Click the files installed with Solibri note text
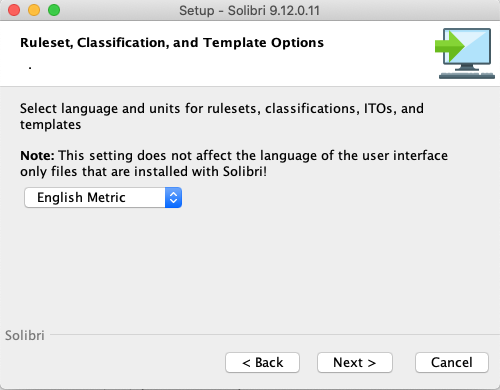The height and width of the screenshot is (390, 500). pyautogui.click(x=143, y=172)
